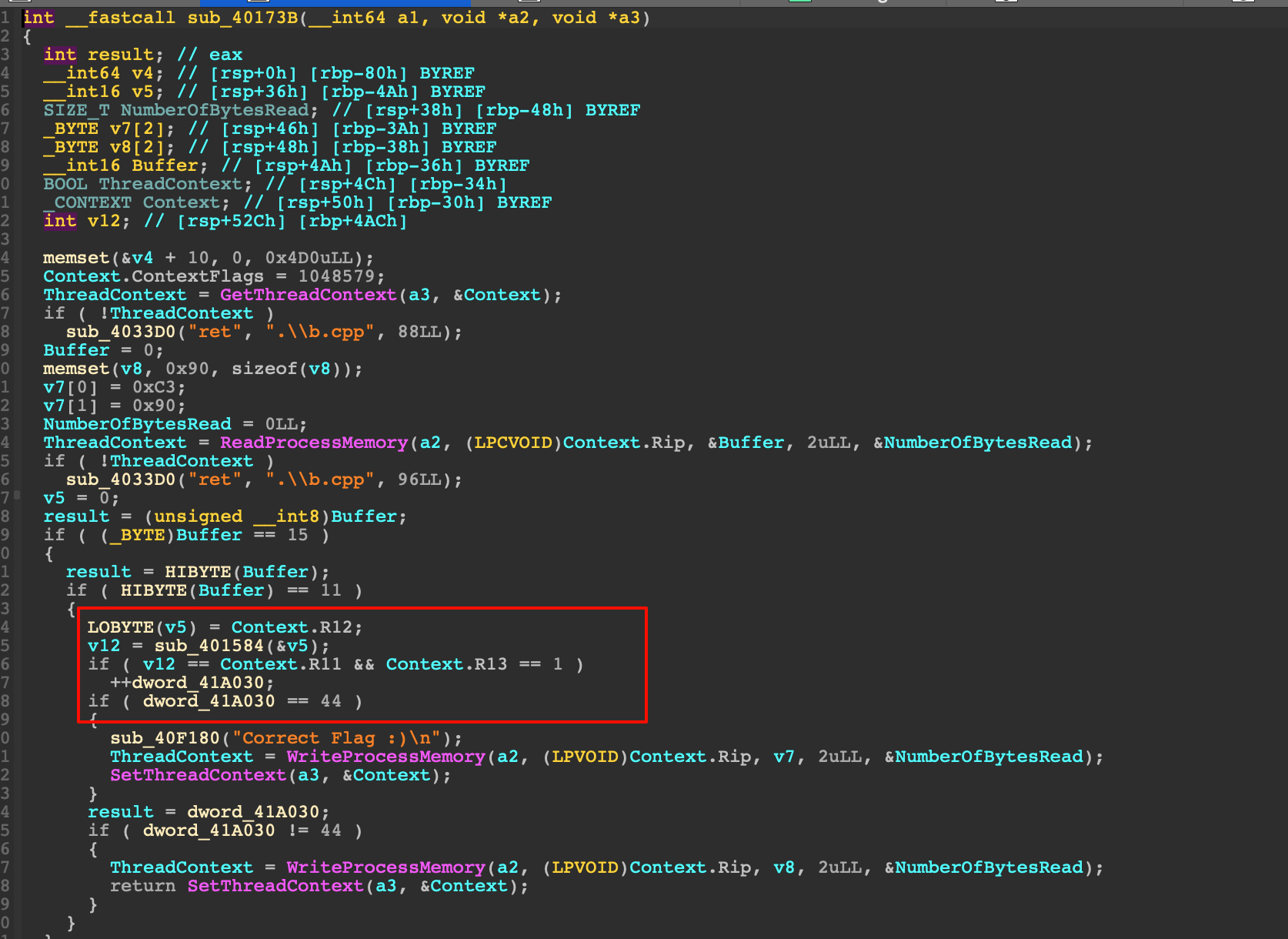Select SetThreadContext in the return statement
The width and height of the screenshot is (1288, 939).
(275, 886)
